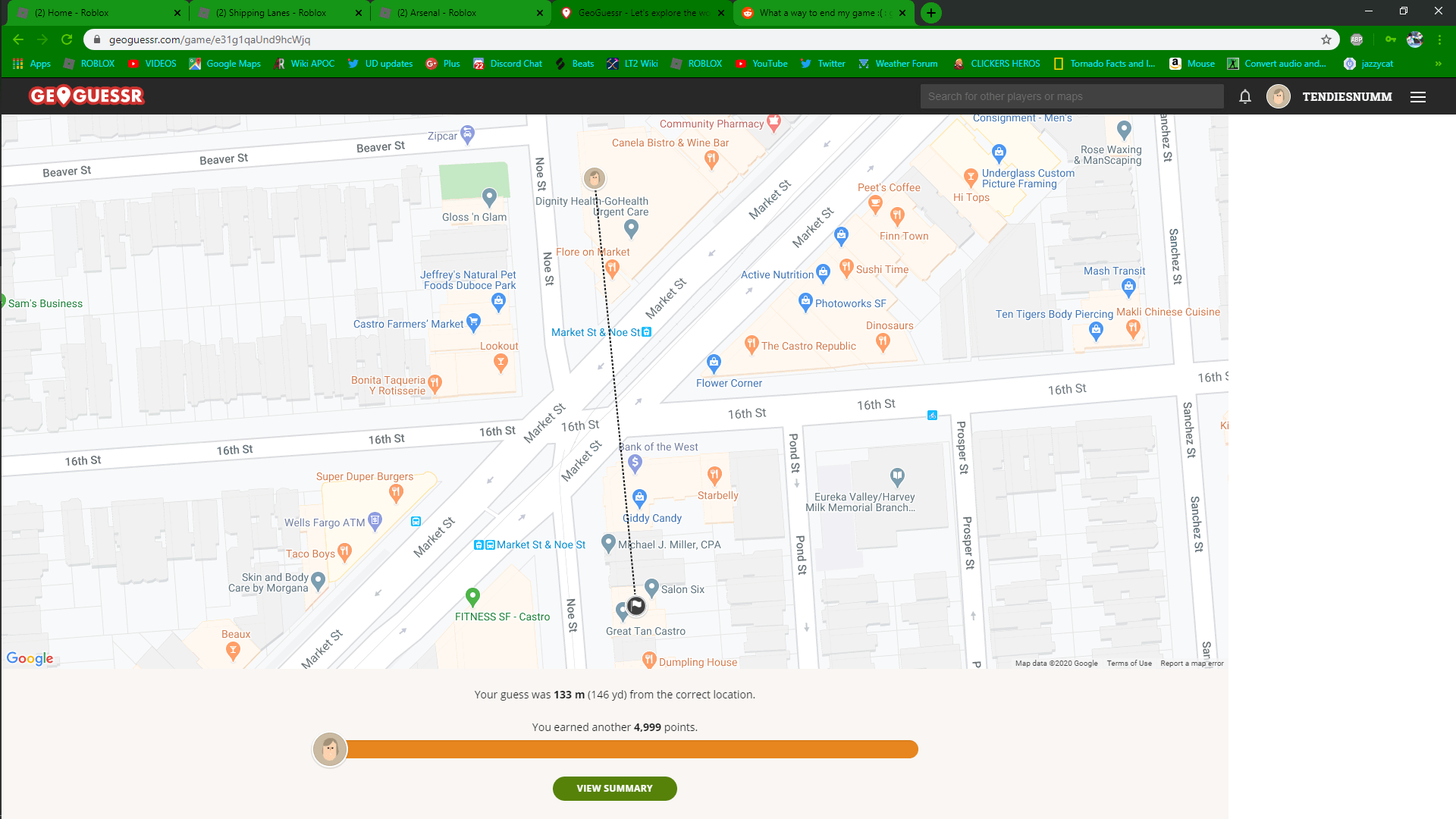Click the orange score progress bar

631,749
